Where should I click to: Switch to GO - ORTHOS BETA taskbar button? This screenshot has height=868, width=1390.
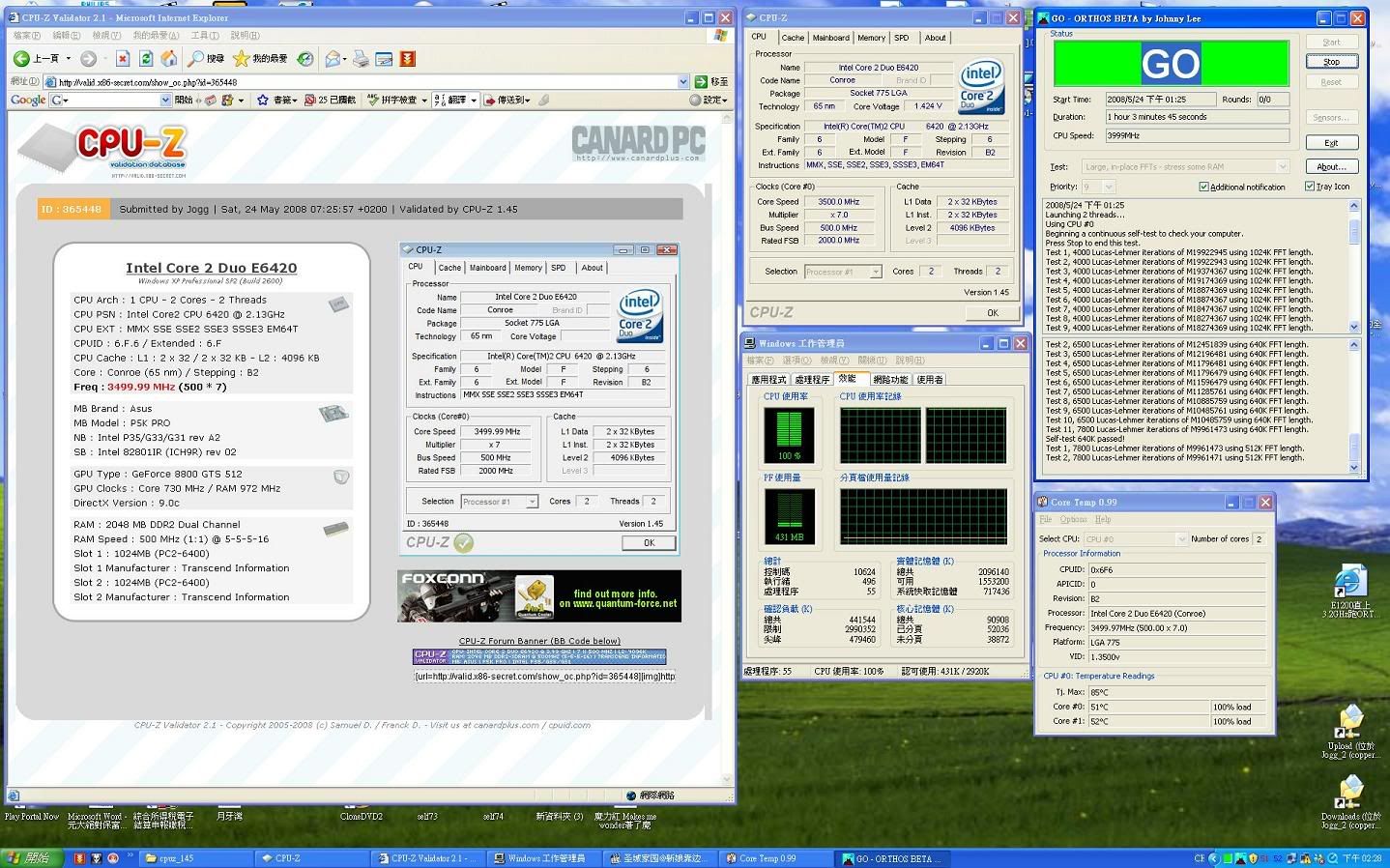pyautogui.click(x=894, y=857)
